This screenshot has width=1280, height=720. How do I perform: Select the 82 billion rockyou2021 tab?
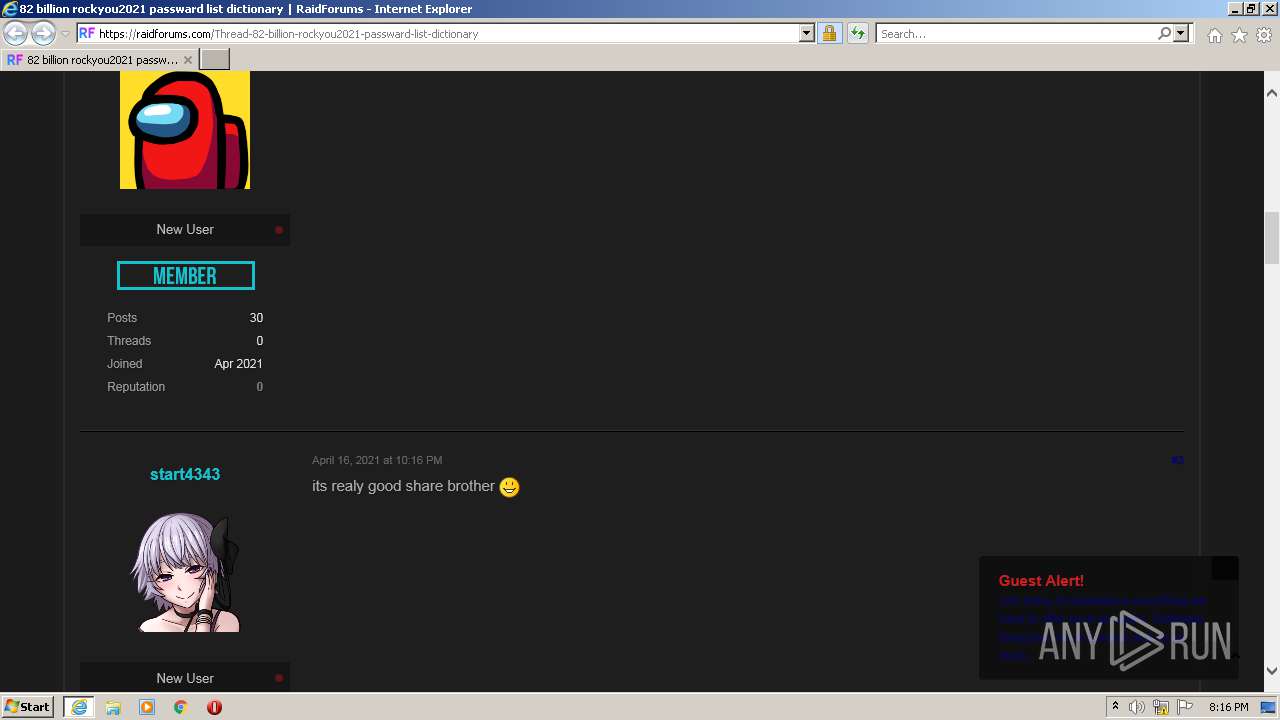click(100, 60)
